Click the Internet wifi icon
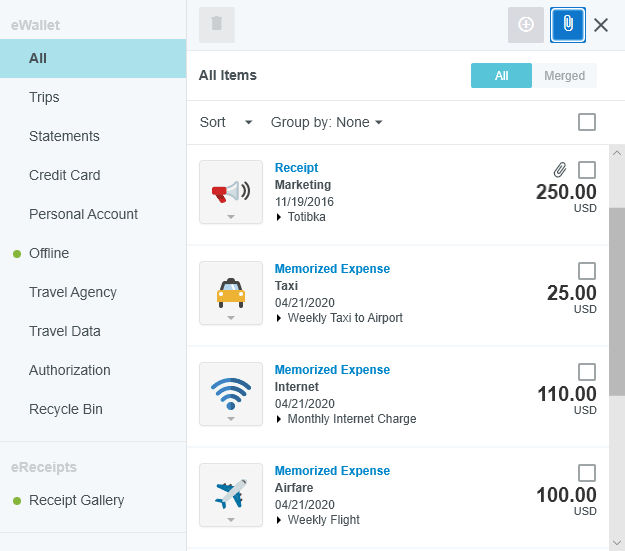625x551 pixels. point(231,394)
